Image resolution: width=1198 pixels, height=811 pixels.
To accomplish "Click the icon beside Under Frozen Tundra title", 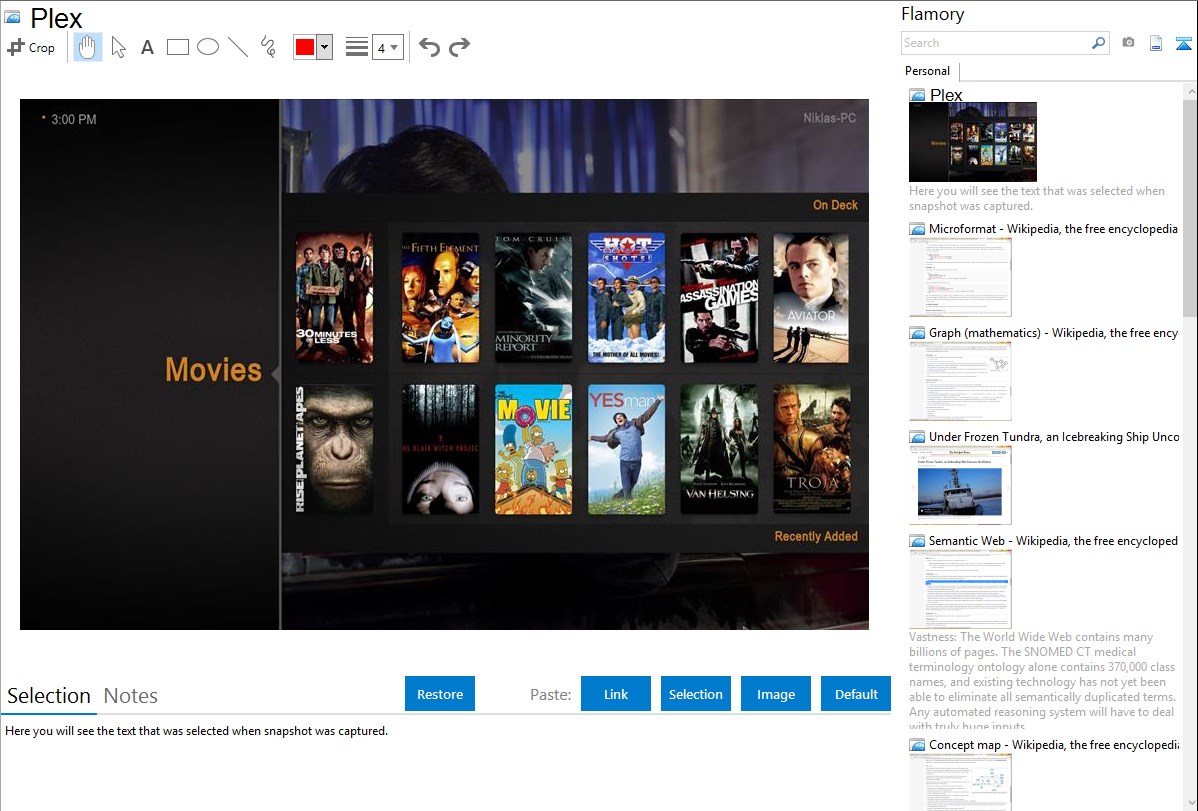I will pyautogui.click(x=917, y=437).
